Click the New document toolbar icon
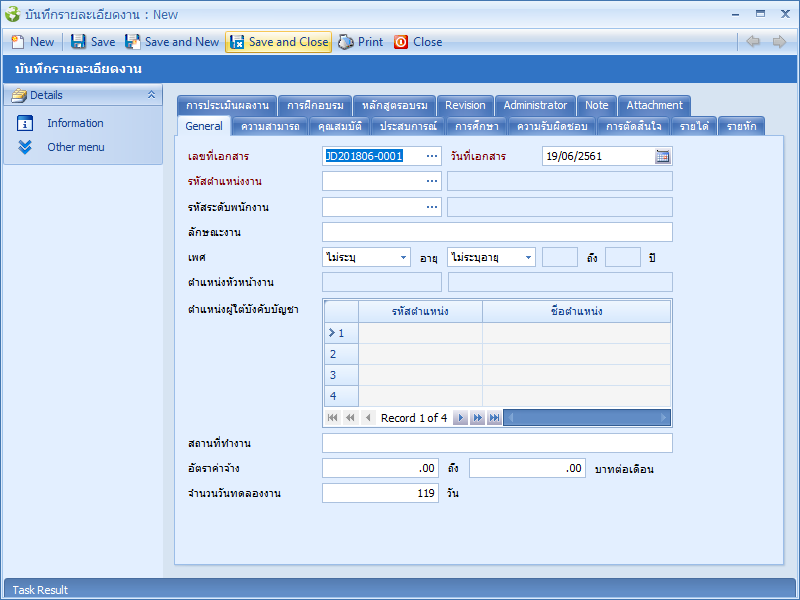The width and height of the screenshot is (800, 600). tap(18, 42)
